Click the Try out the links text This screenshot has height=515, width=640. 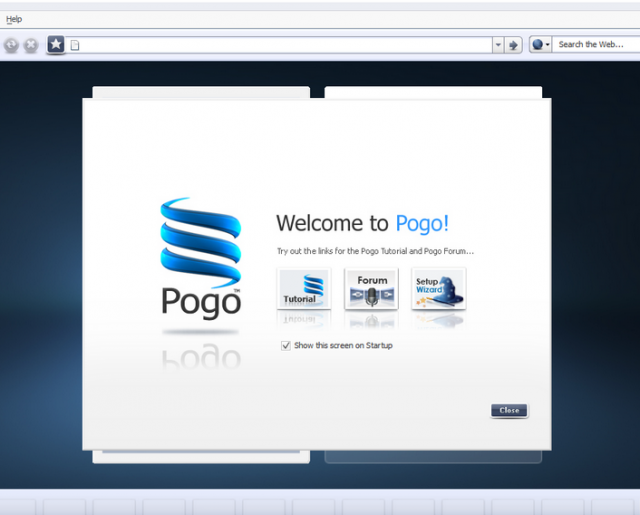[376, 251]
